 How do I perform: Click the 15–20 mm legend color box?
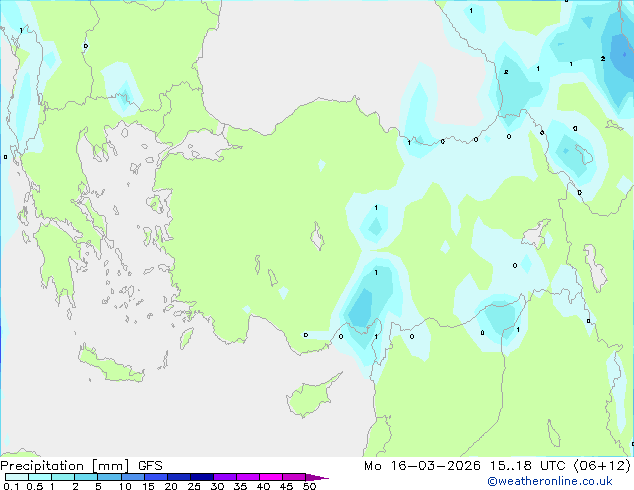point(156,477)
